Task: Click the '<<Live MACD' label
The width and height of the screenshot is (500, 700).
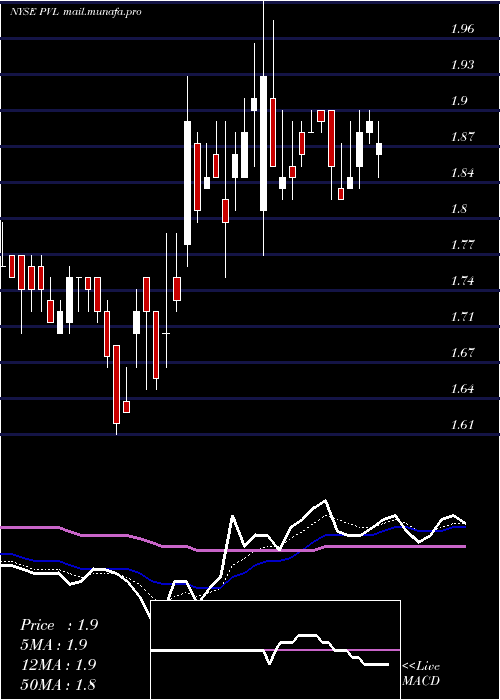Action: tap(421, 673)
